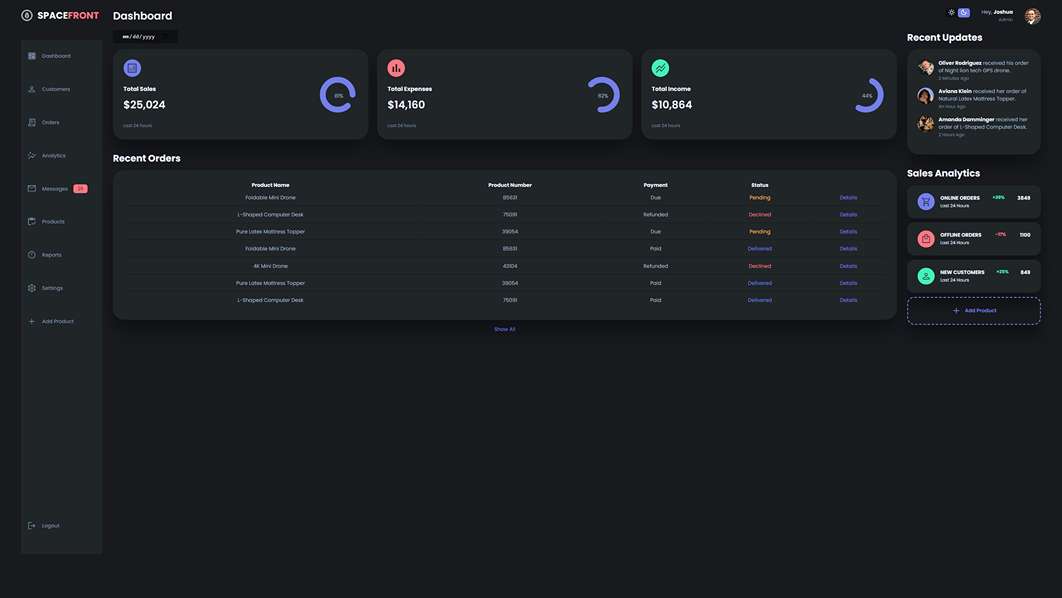Image resolution: width=1062 pixels, height=598 pixels.
Task: Click the Oliver Rodriguez update text
Action: point(983,66)
